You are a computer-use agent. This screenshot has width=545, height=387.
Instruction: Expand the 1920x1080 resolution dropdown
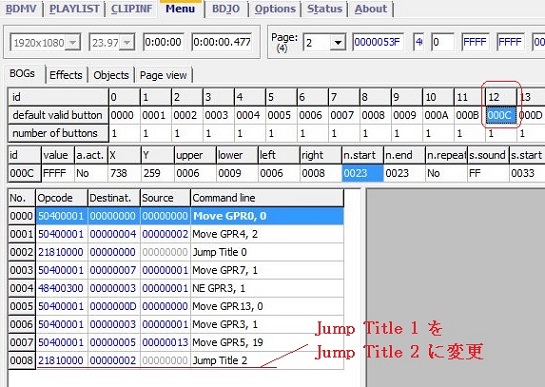point(73,42)
